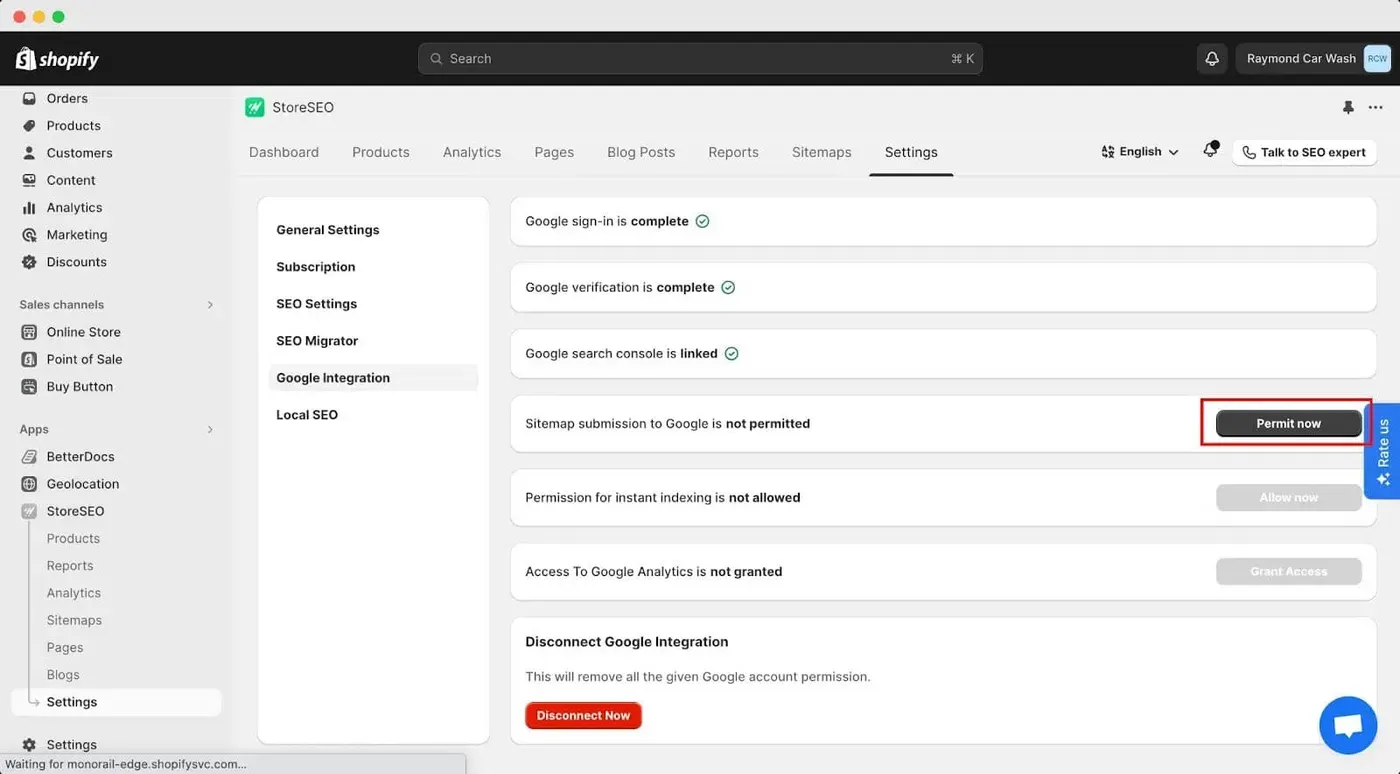Viewport: 1400px width, 774px height.
Task: Pin the StoreSEO app
Action: coord(1348,107)
